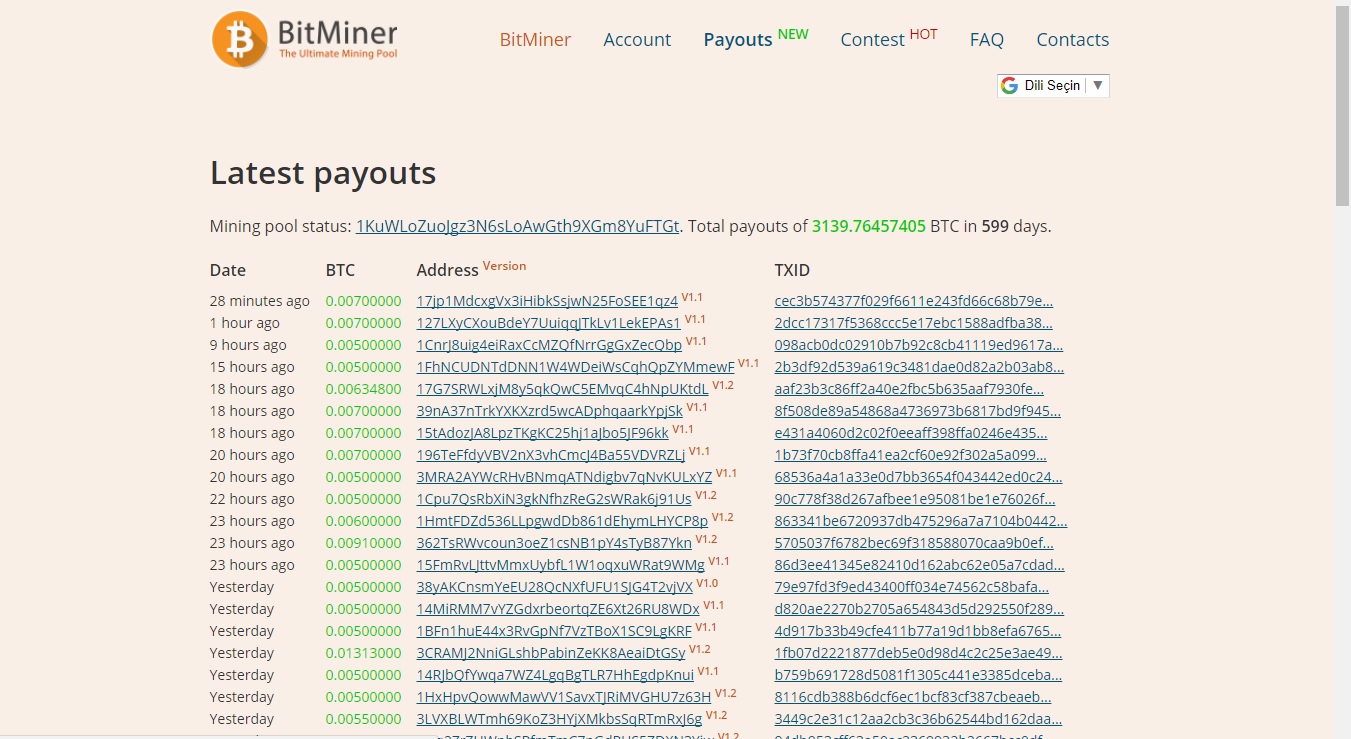Open transaction 3449c2e31c12aa2cb3c36b62544bd162daa

[x=919, y=719]
